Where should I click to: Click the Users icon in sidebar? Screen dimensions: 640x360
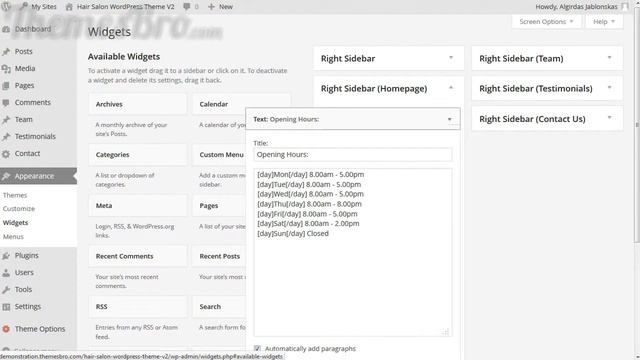pos(6,273)
